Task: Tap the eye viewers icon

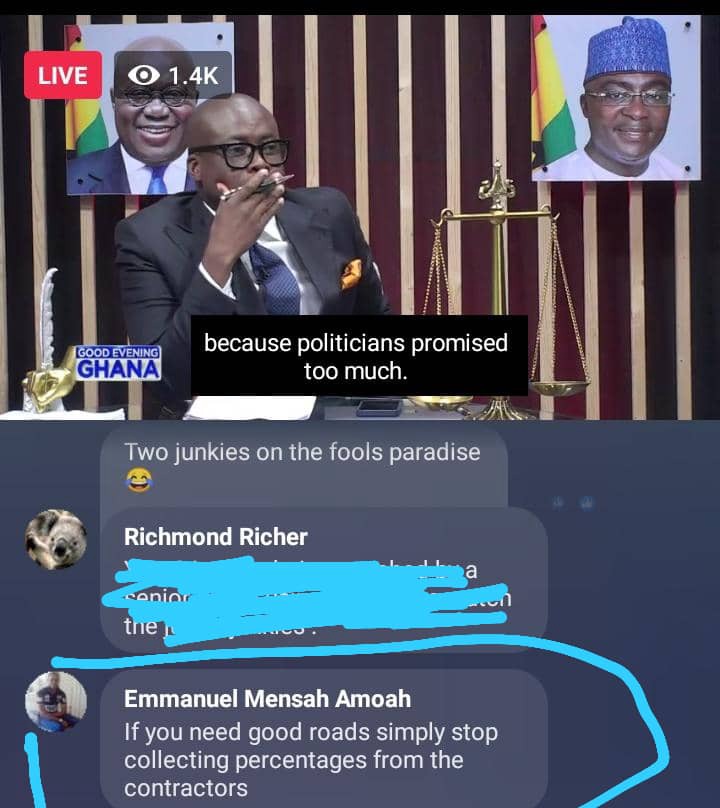Action: point(143,75)
